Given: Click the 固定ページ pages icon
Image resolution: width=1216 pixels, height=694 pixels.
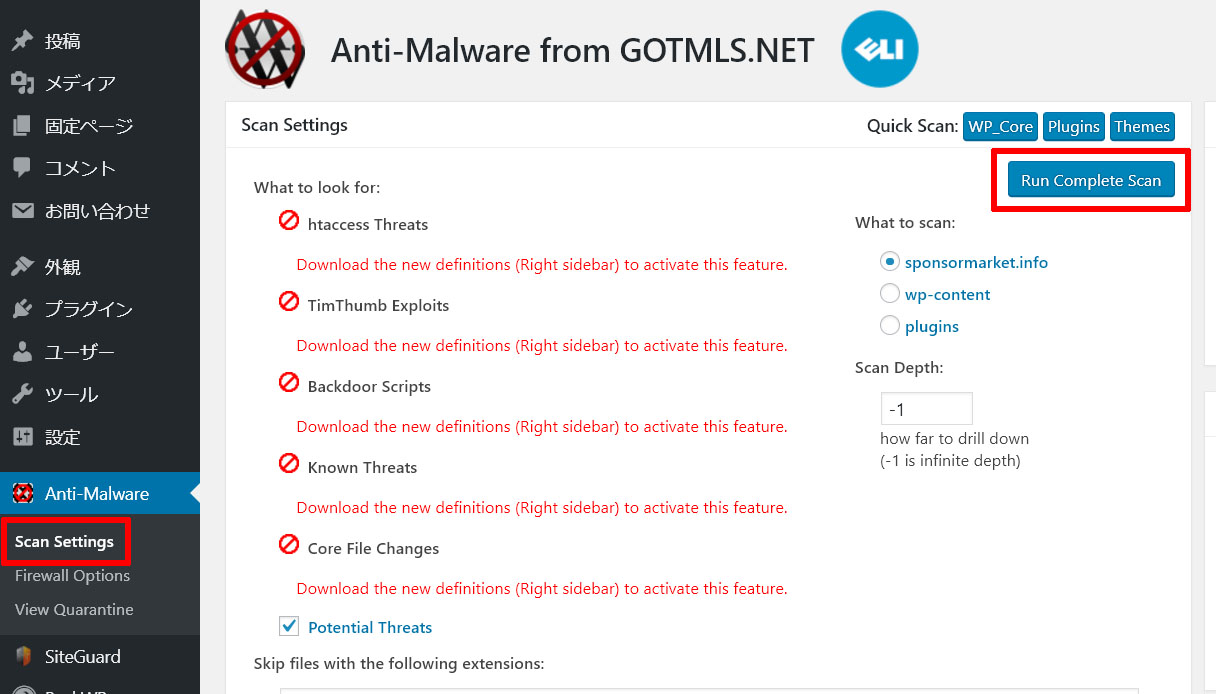Looking at the screenshot, I should [22, 126].
